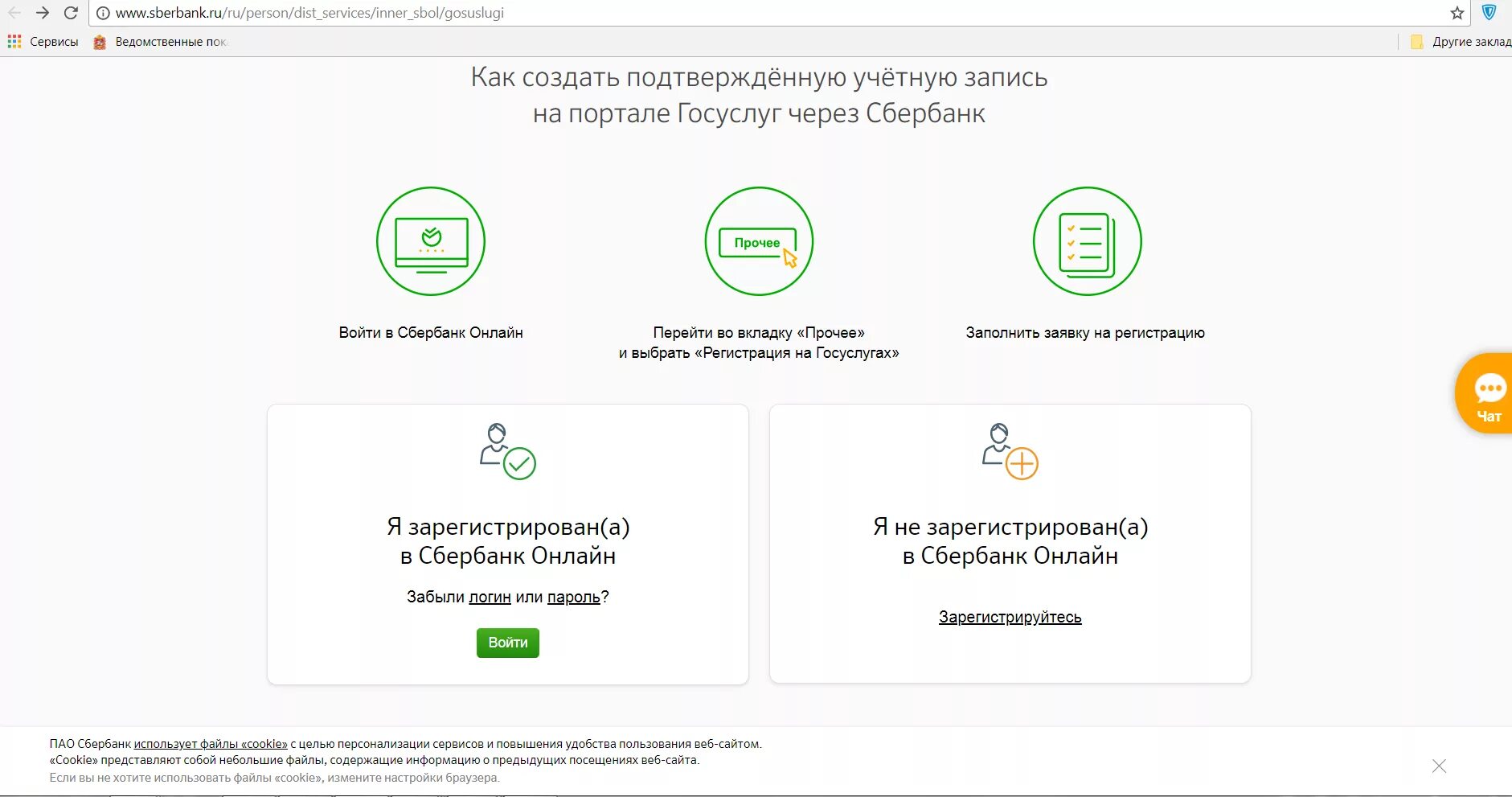This screenshot has height=797, width=1512.
Task: Click 'Перейти во вкладку «Прочее»' text
Action: click(759, 332)
